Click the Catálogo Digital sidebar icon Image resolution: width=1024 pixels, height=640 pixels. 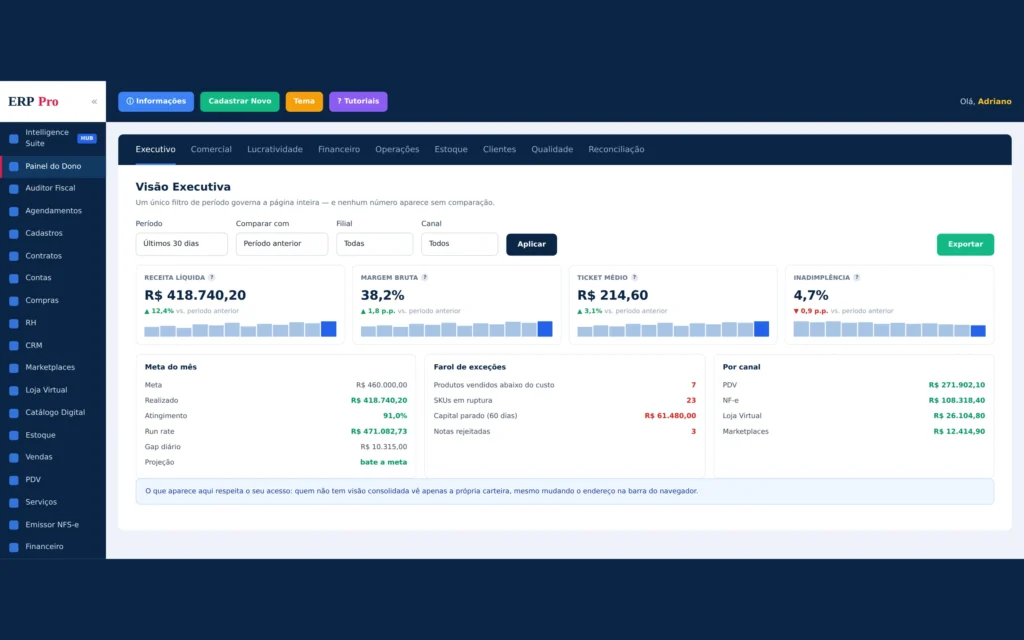pos(14,413)
